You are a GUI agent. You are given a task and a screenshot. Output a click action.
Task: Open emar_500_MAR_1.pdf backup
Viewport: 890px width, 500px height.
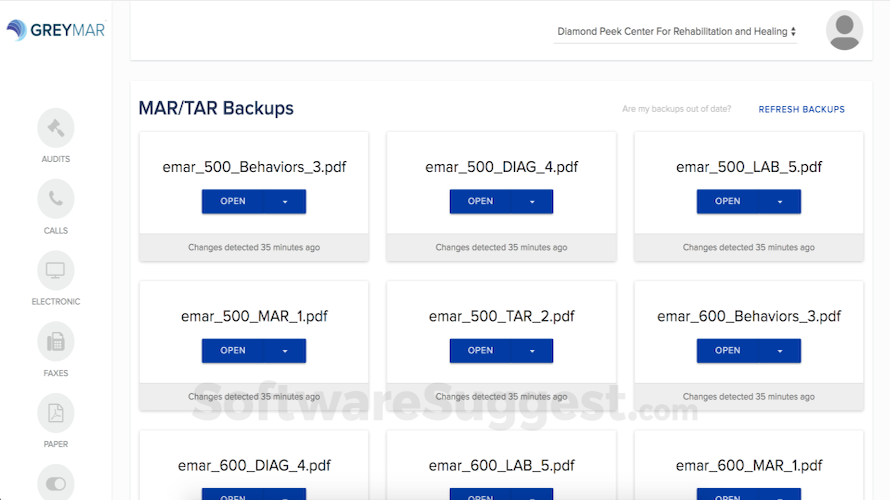[x=233, y=351]
